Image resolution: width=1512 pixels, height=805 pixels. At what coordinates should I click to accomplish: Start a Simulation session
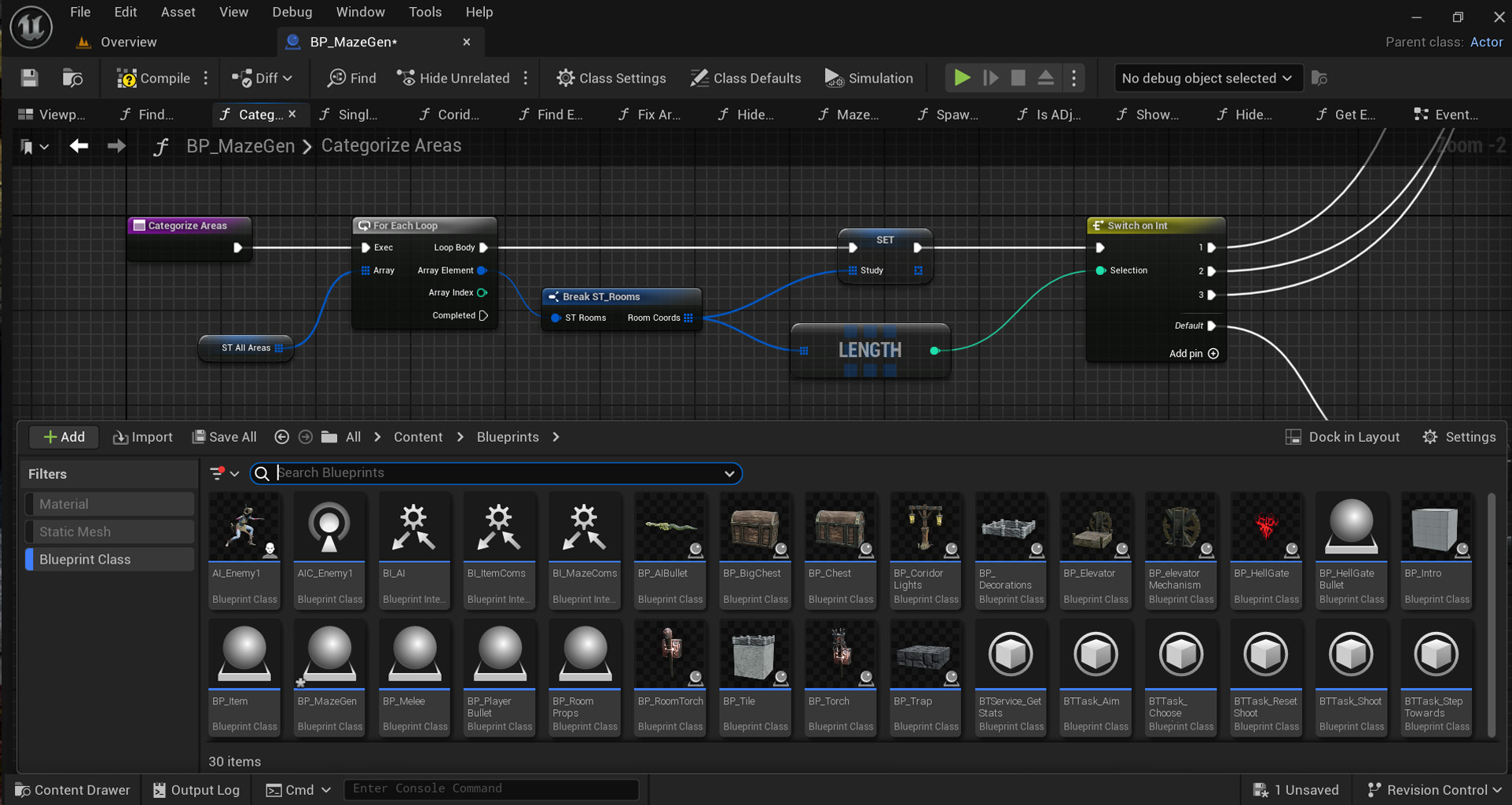tap(869, 78)
